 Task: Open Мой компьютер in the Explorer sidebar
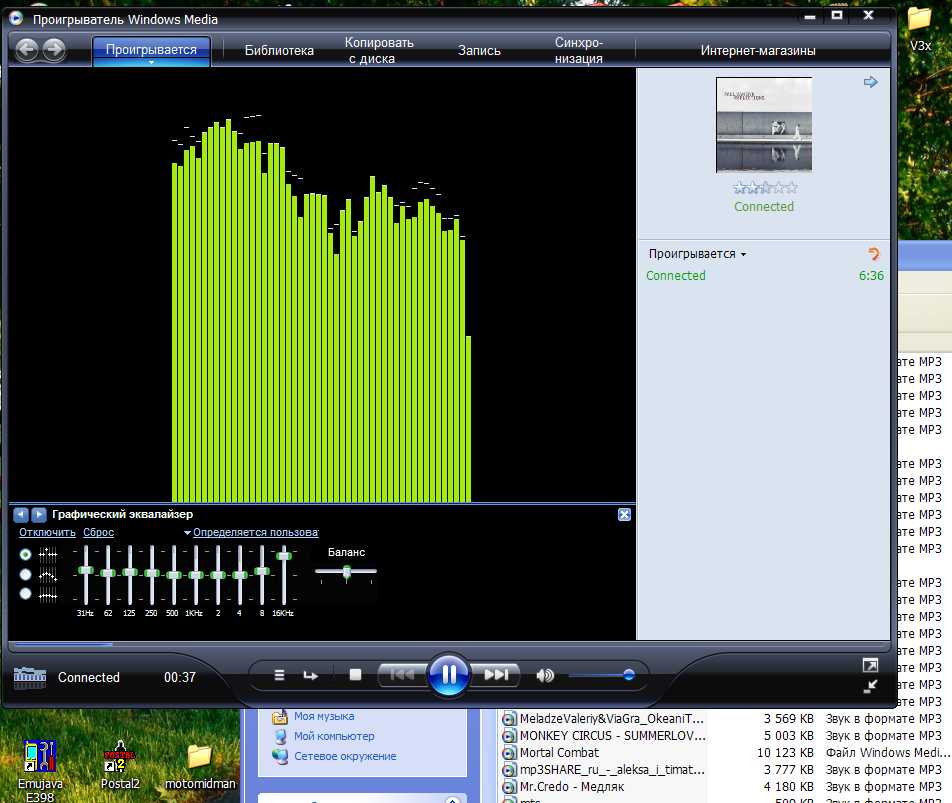[x=335, y=736]
